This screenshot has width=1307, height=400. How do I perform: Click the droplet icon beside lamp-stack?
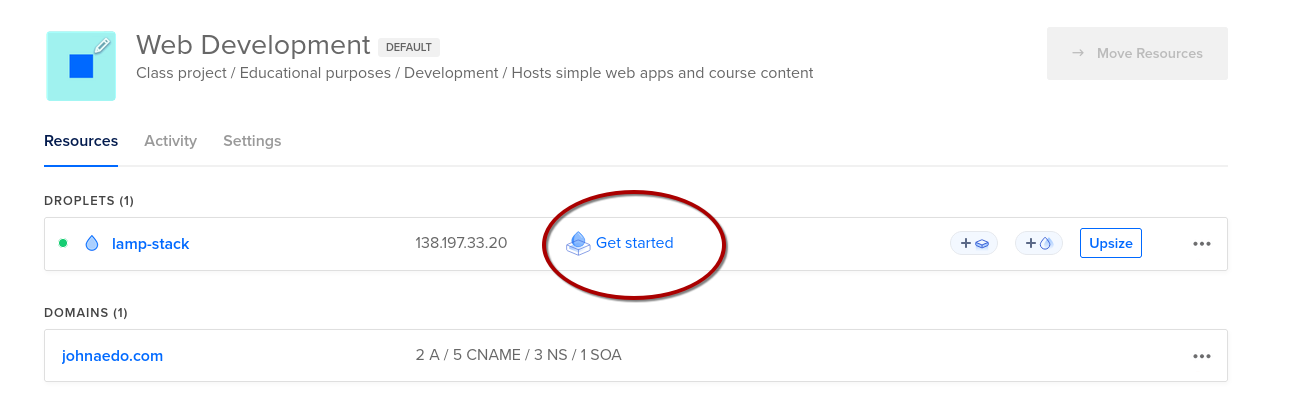click(x=92, y=243)
